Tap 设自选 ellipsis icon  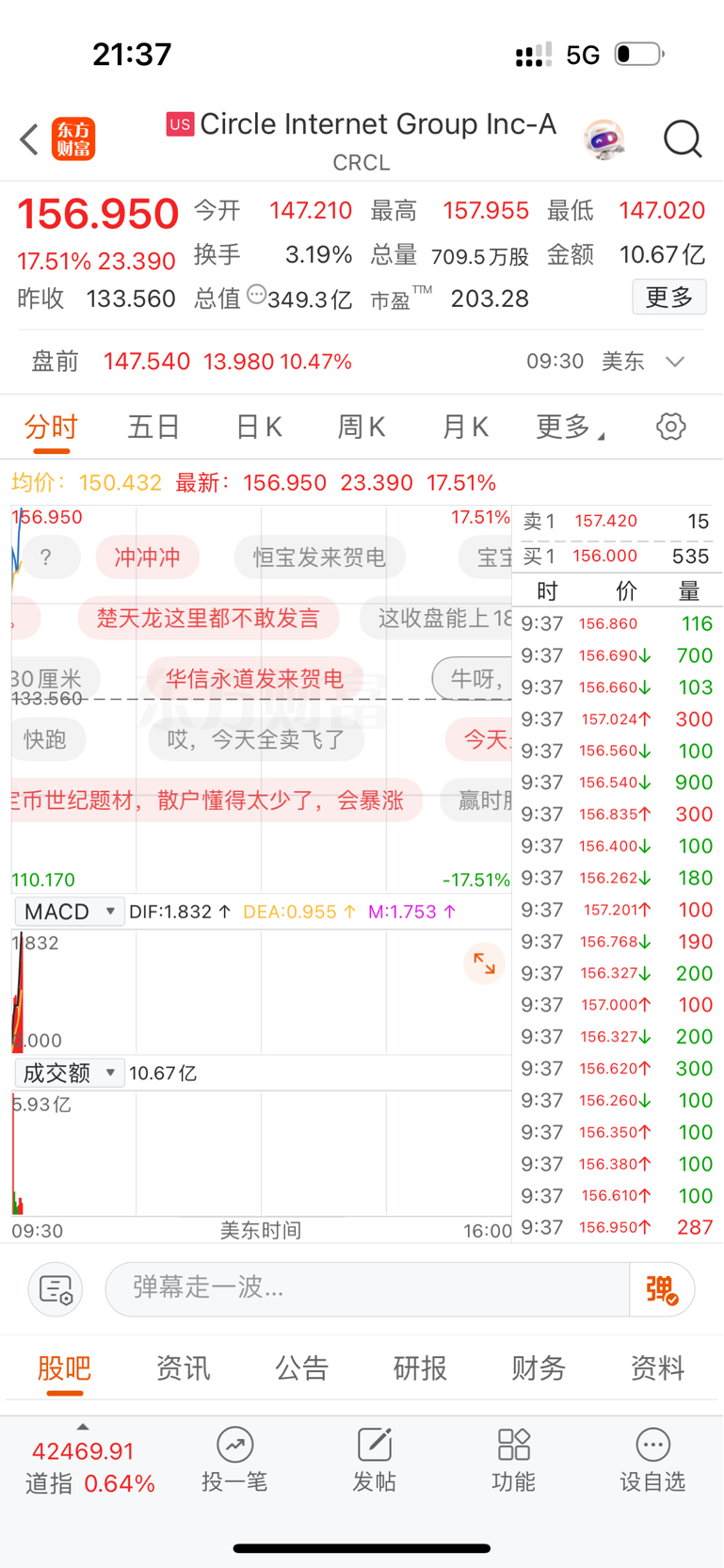tap(652, 1444)
